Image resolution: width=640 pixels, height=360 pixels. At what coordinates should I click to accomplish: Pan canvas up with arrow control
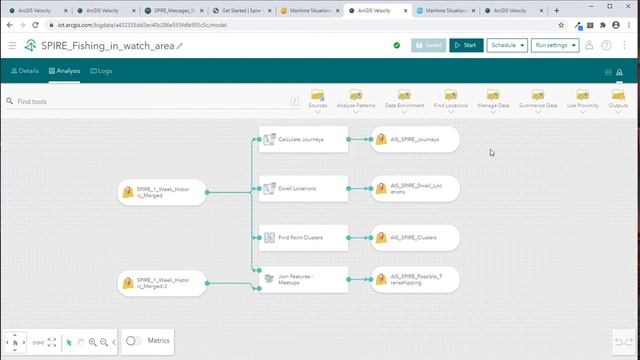pyautogui.click(x=15, y=335)
